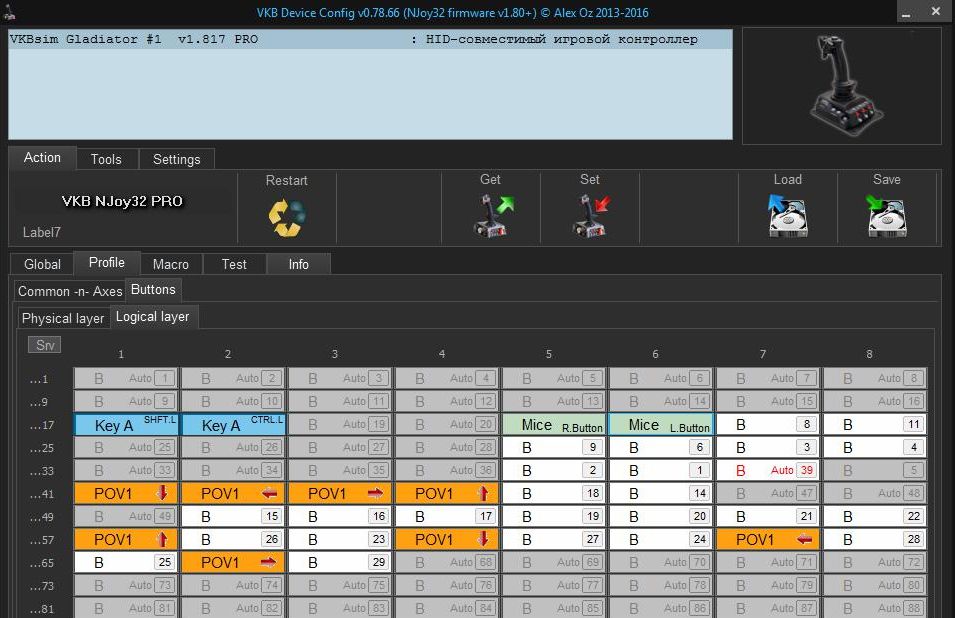Image resolution: width=955 pixels, height=618 pixels.
Task: Click the POV1 left-arrow cell in row ...57
Action: (768, 539)
